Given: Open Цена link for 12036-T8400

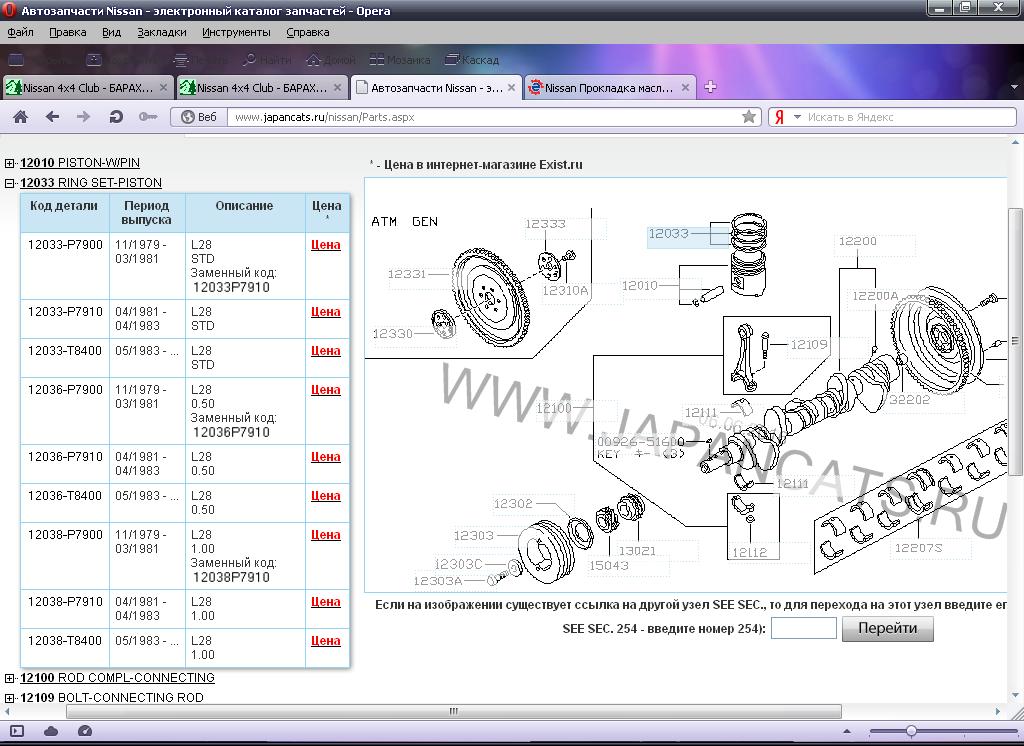Looking at the screenshot, I should tap(326, 496).
